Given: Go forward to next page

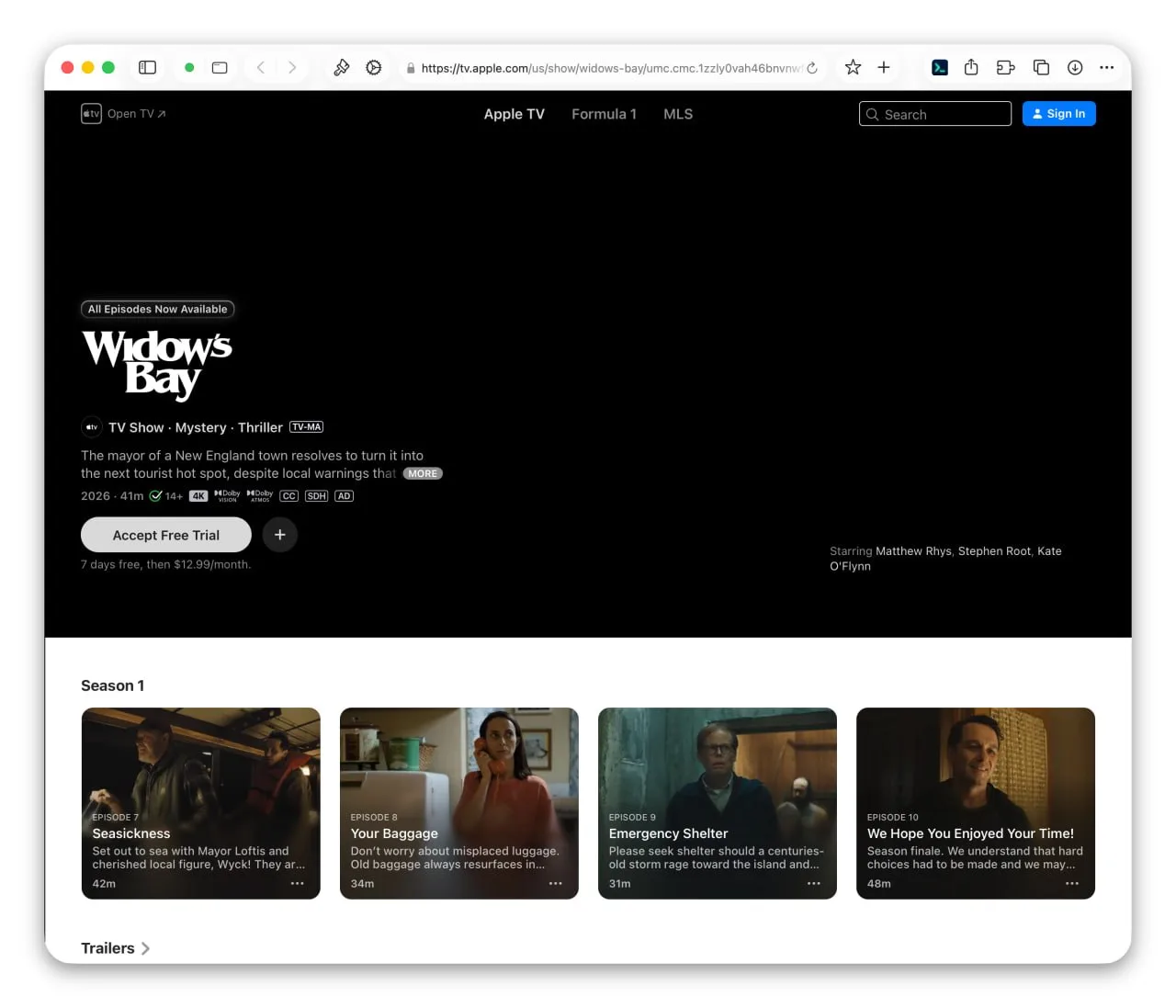Looking at the screenshot, I should click(x=292, y=67).
